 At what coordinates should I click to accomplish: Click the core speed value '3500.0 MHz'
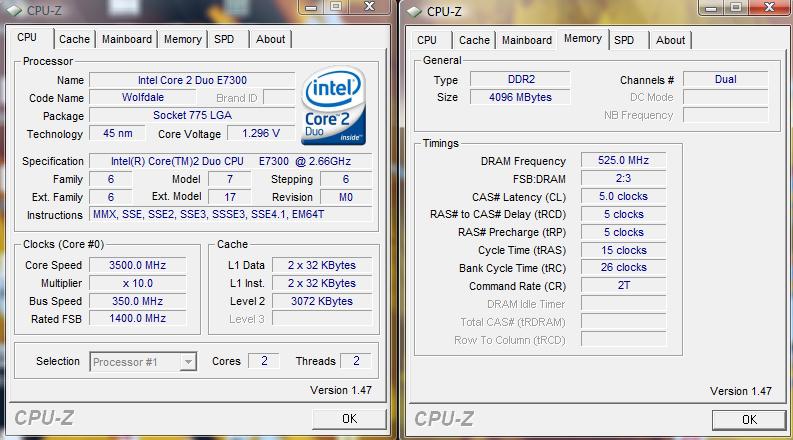point(138,265)
